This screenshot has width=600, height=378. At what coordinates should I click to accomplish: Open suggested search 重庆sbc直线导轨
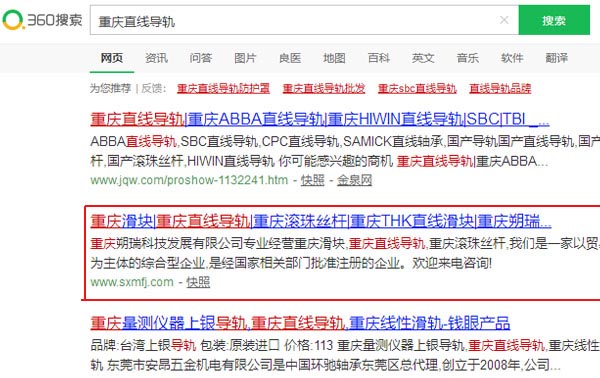tap(417, 88)
